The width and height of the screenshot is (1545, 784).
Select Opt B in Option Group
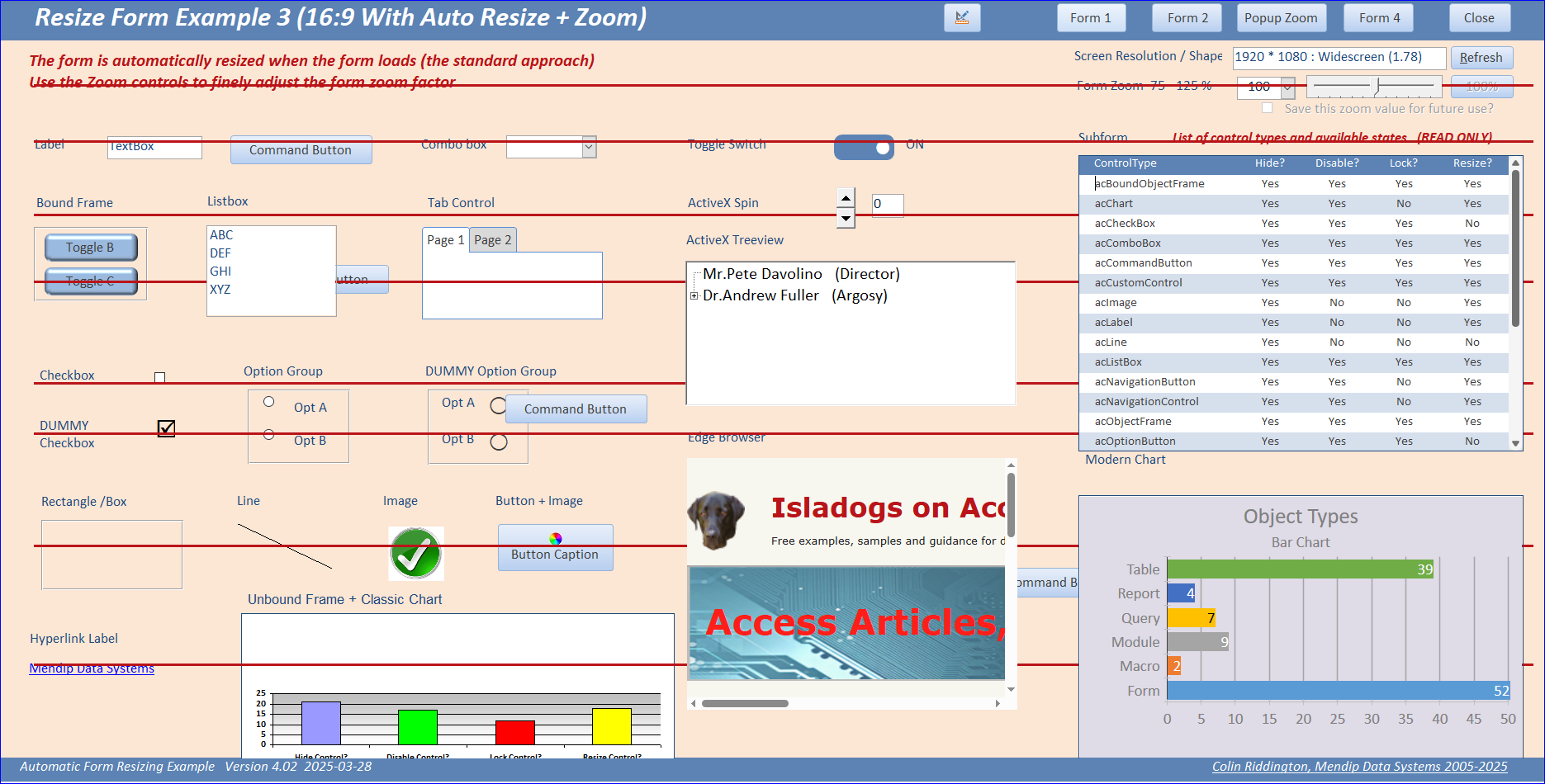(269, 434)
